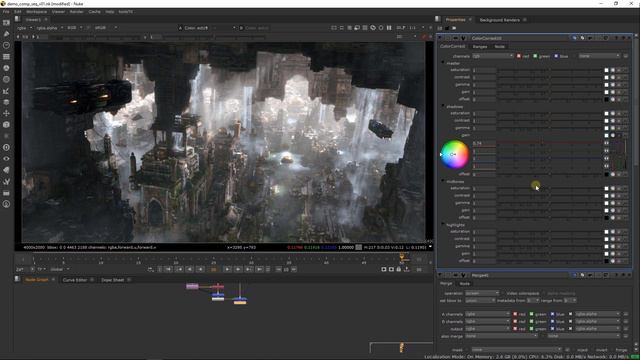Click the shadows gain color wheel
Viewport: 640px width, 360px height.
click(x=454, y=154)
